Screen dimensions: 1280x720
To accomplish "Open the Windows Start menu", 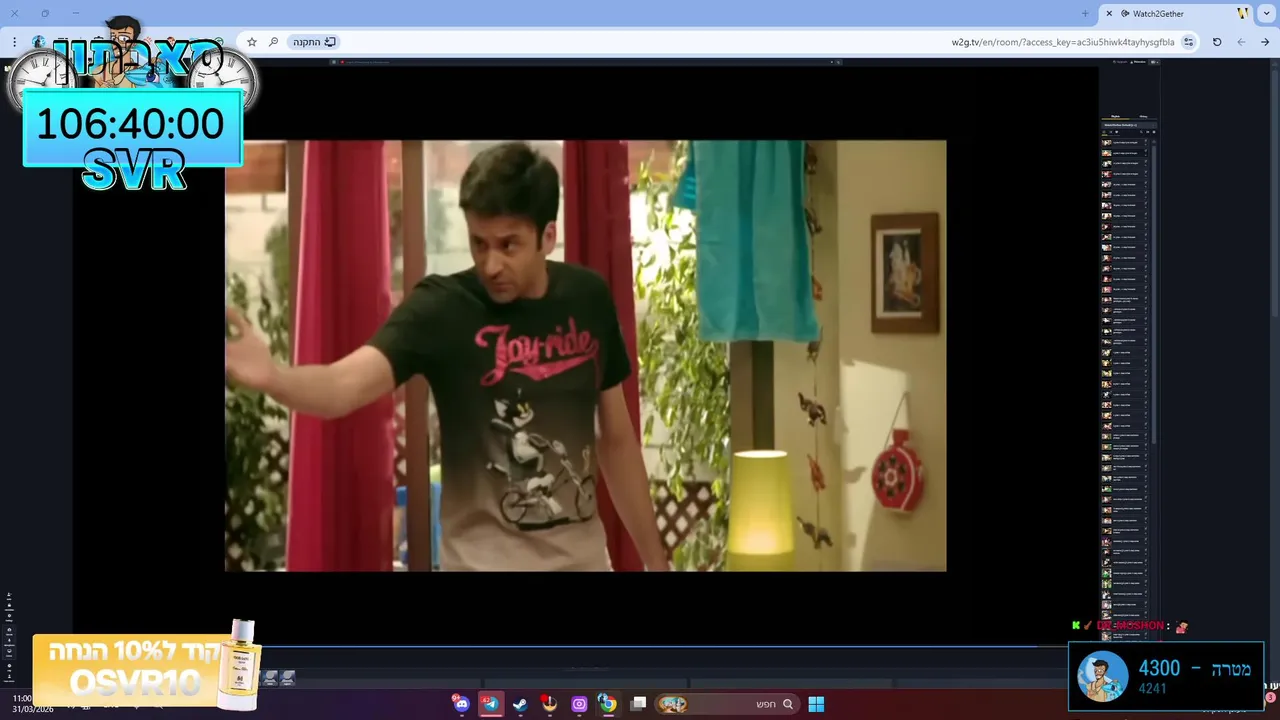I will [x=816, y=704].
